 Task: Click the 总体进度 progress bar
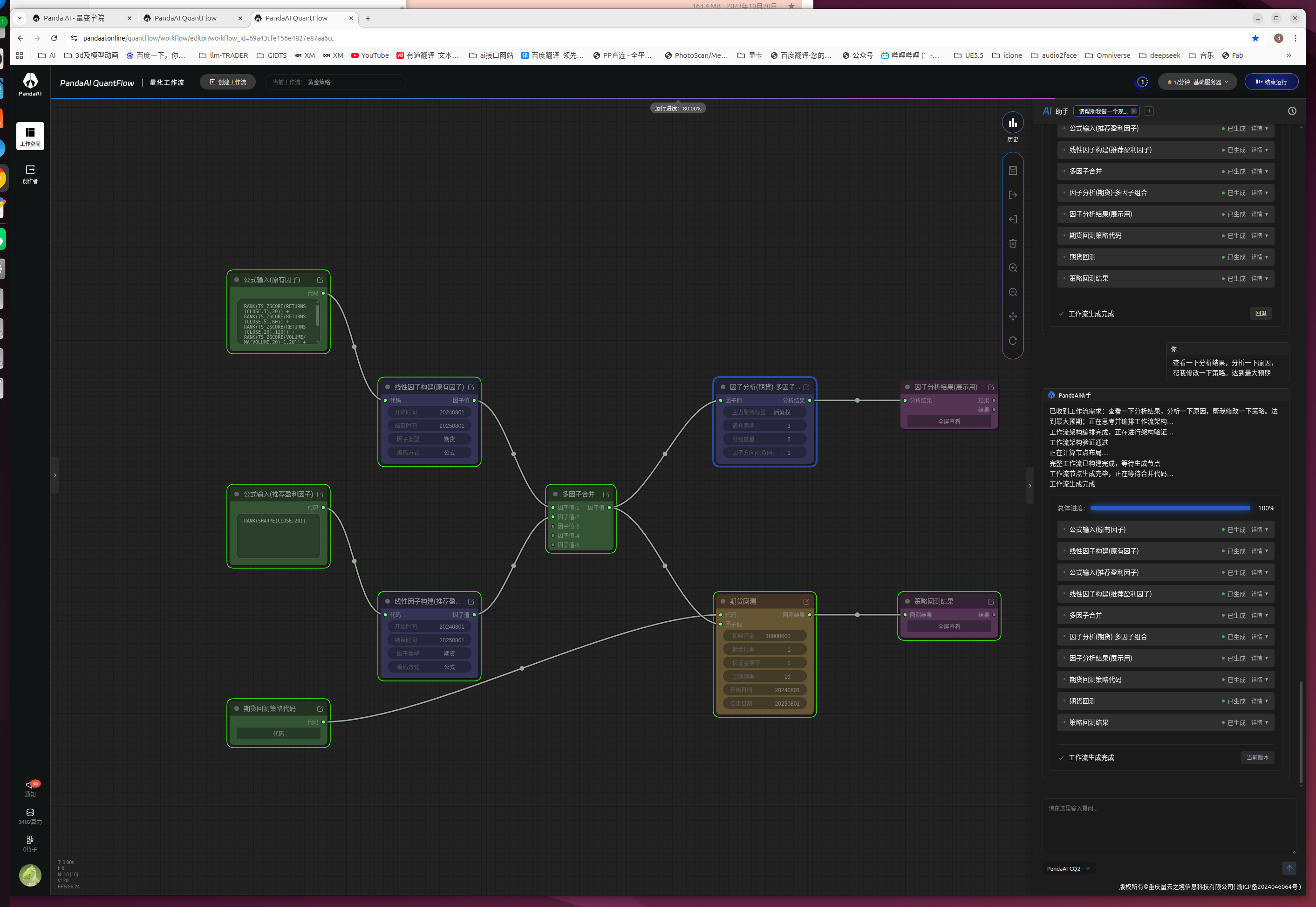tap(1170, 508)
